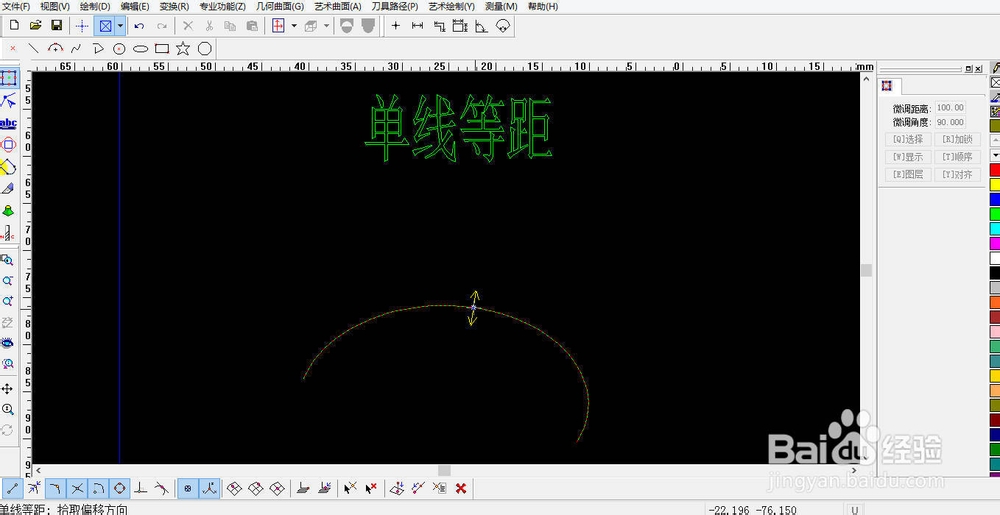Toggle intersection snap in bottom toolbar

tap(77, 489)
